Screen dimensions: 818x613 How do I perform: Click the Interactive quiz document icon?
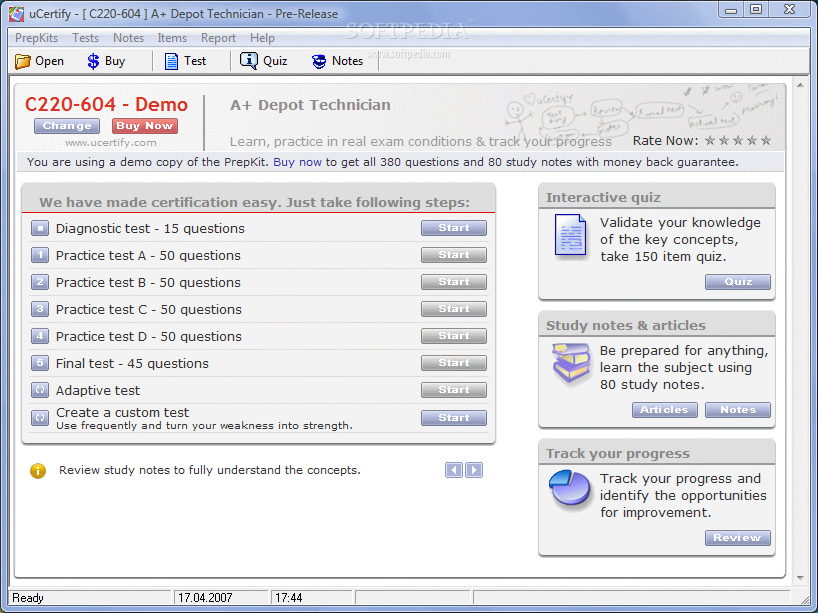(x=570, y=236)
